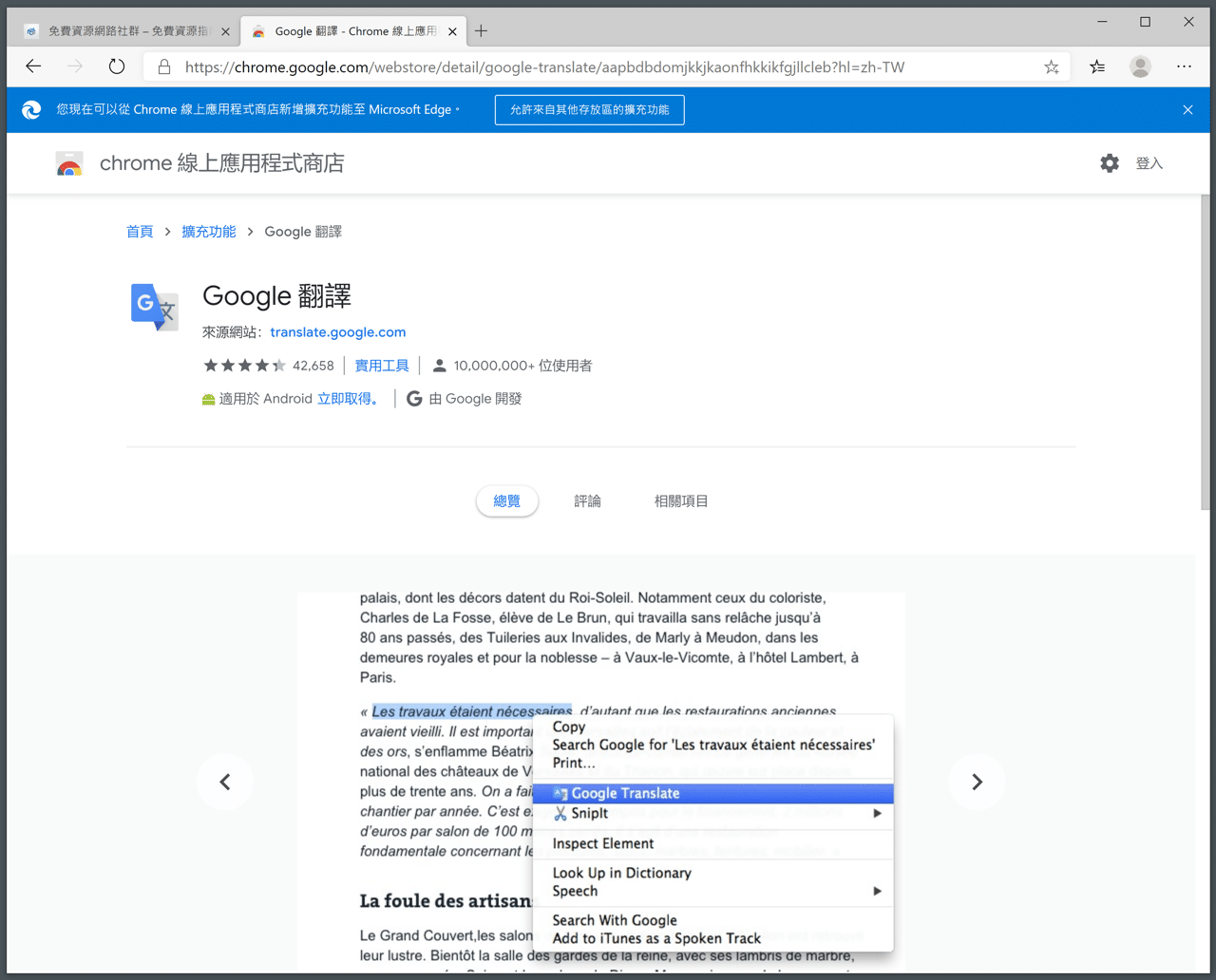The width and height of the screenshot is (1216, 980).
Task: Open translate.google.com source link
Action: click(338, 332)
